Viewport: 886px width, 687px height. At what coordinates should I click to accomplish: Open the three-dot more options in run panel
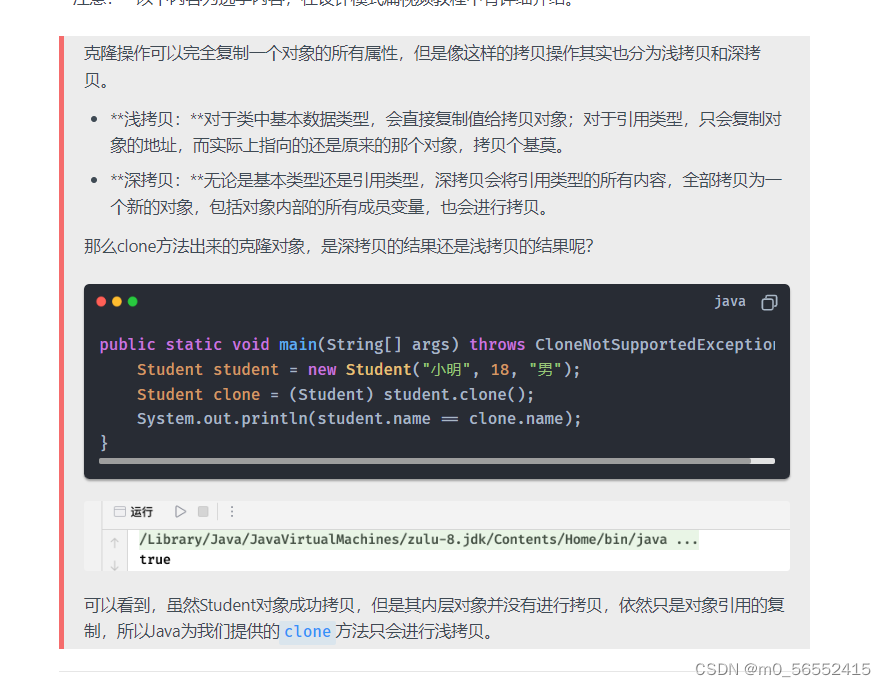pyautogui.click(x=232, y=512)
